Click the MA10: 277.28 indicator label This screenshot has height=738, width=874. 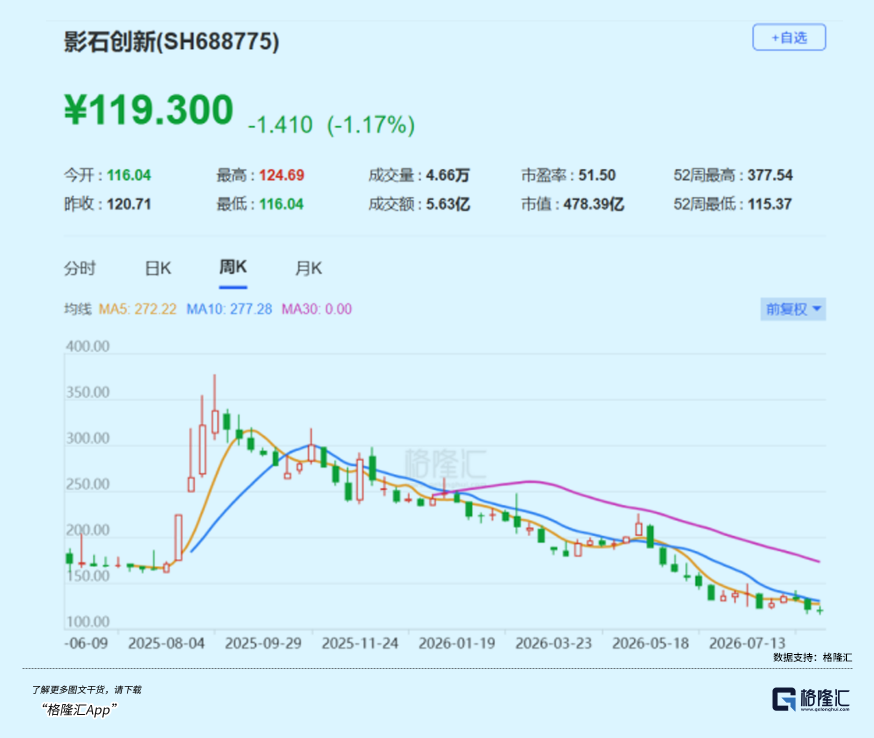point(229,309)
